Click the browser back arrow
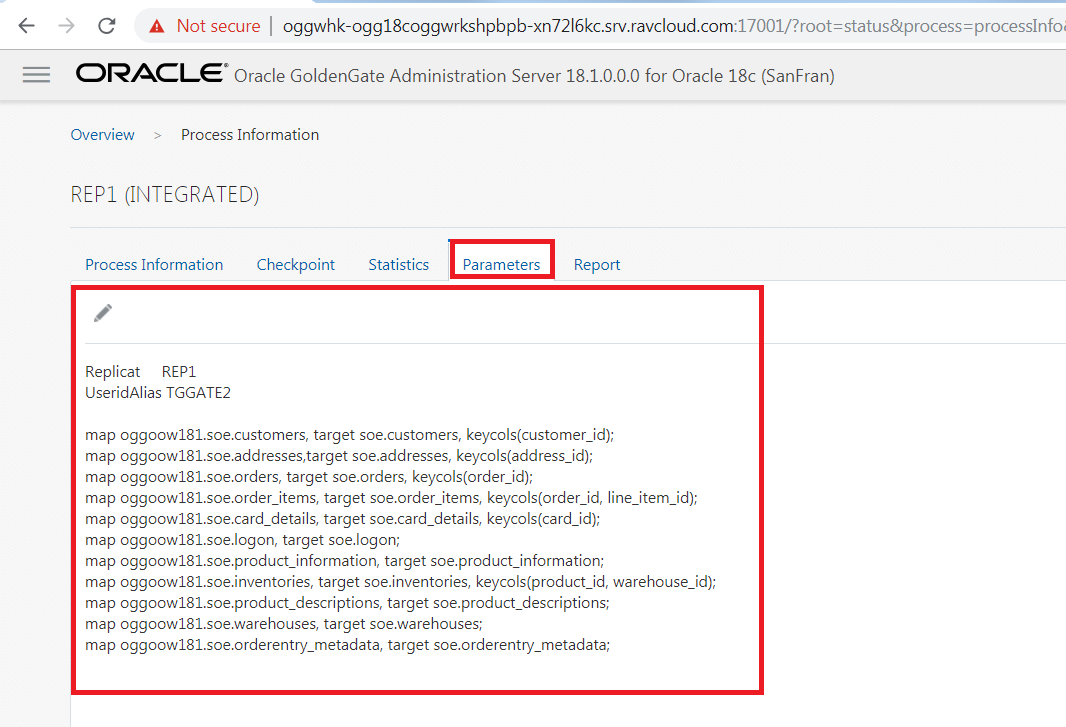 click(x=27, y=26)
